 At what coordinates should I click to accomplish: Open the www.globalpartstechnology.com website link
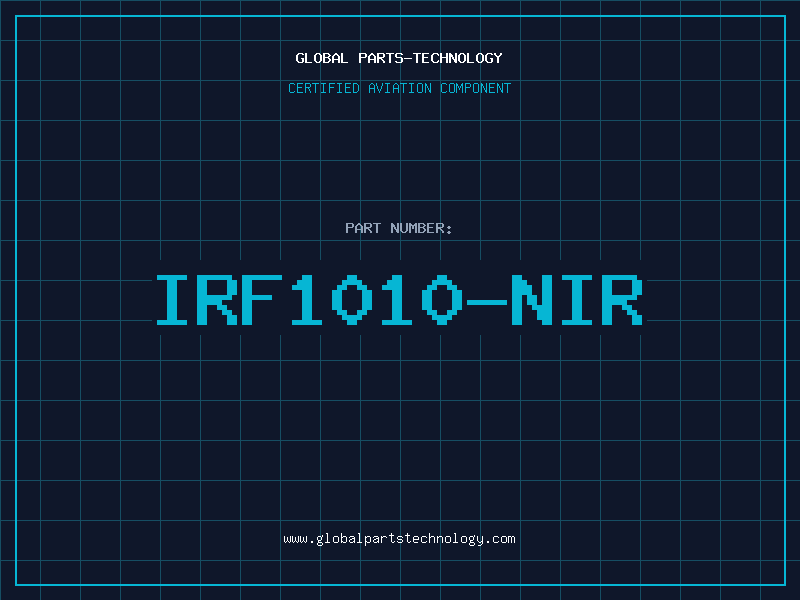pyautogui.click(x=399, y=539)
